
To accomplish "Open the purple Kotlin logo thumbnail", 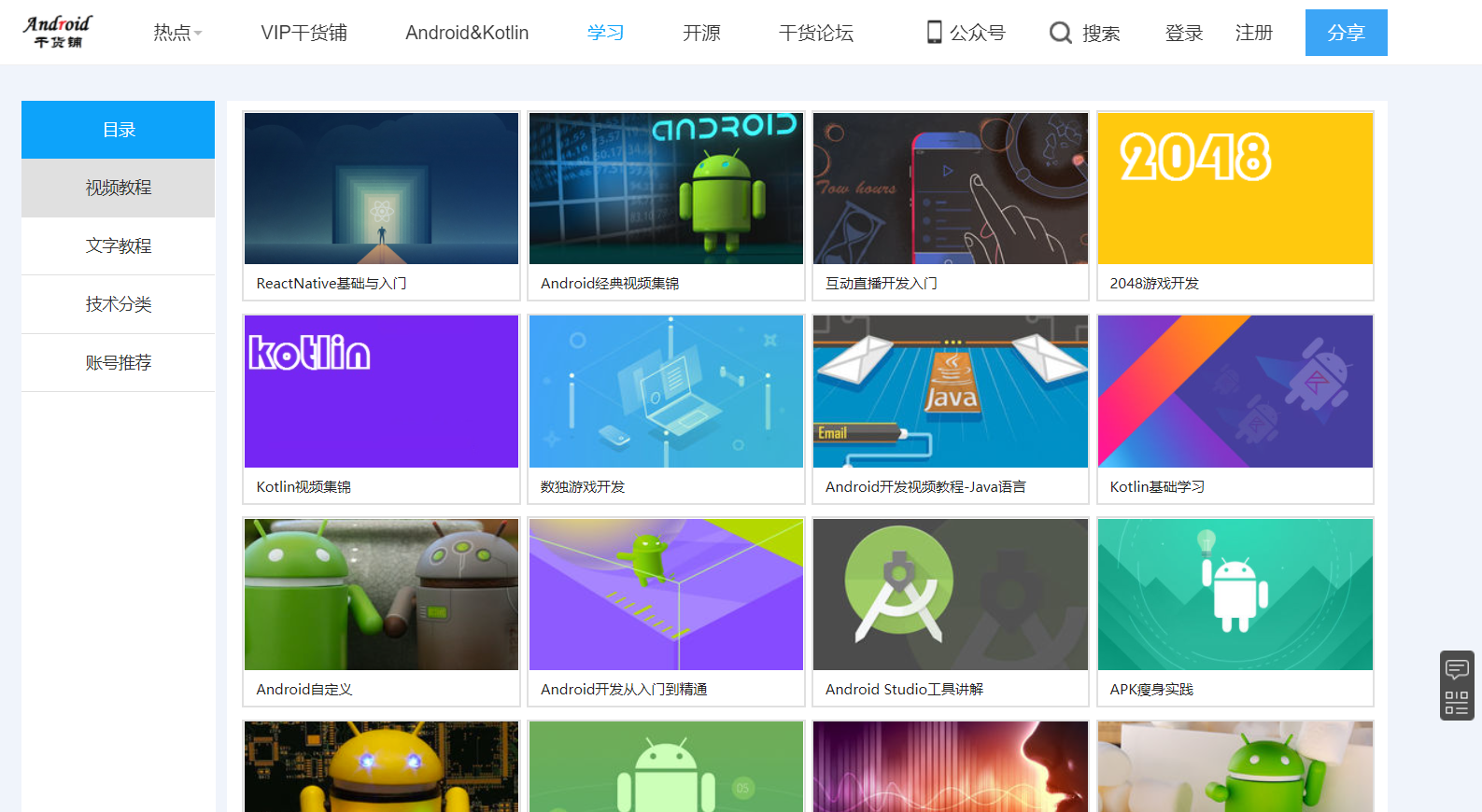I will click(381, 392).
